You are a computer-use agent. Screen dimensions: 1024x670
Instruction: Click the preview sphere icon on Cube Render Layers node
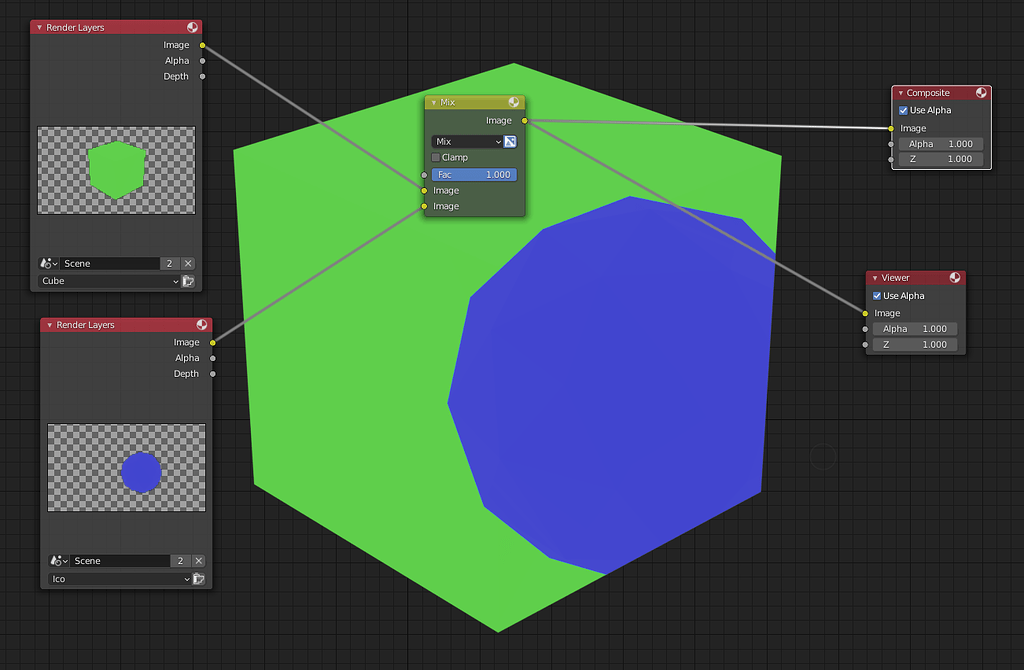pos(192,27)
